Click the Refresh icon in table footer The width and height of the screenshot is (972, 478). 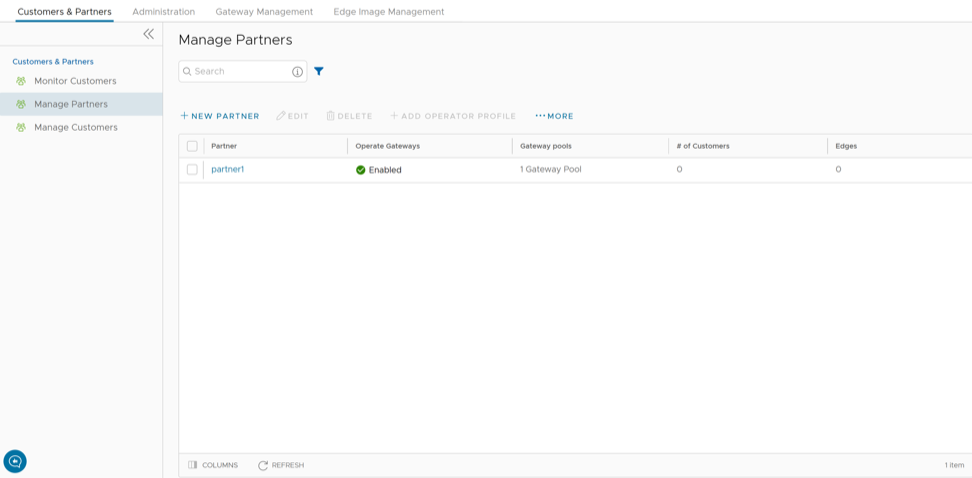263,465
